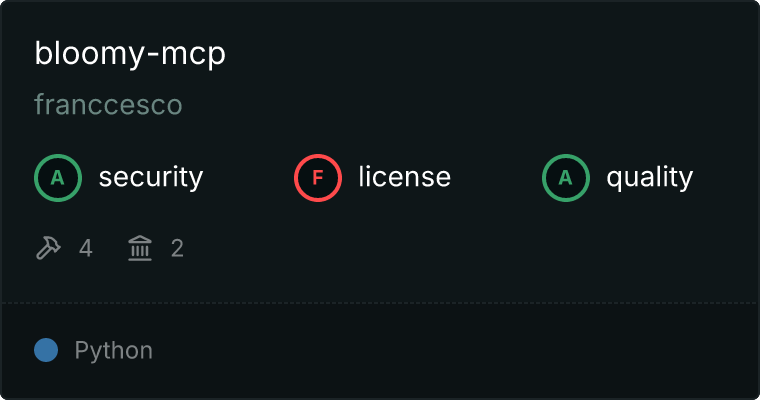Click the letter A inside quality circle
Image resolution: width=760 pixels, height=400 pixels.
click(x=566, y=178)
